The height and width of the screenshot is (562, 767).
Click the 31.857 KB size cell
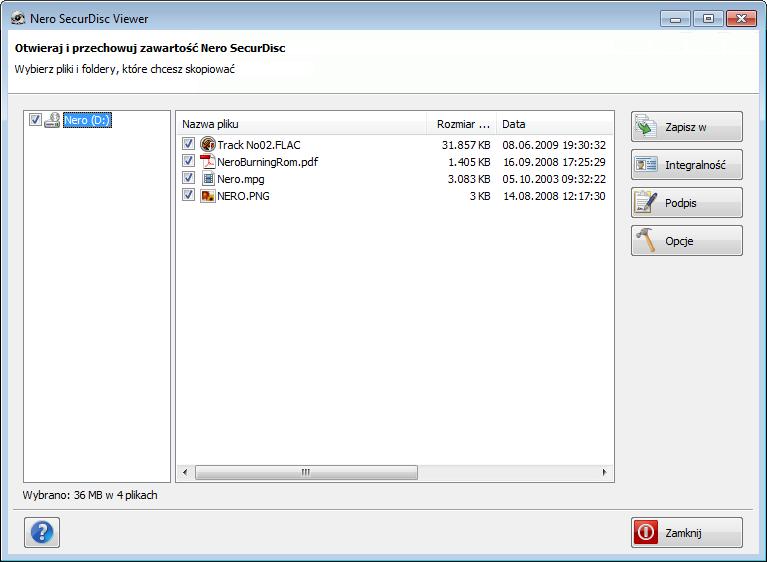pos(466,145)
